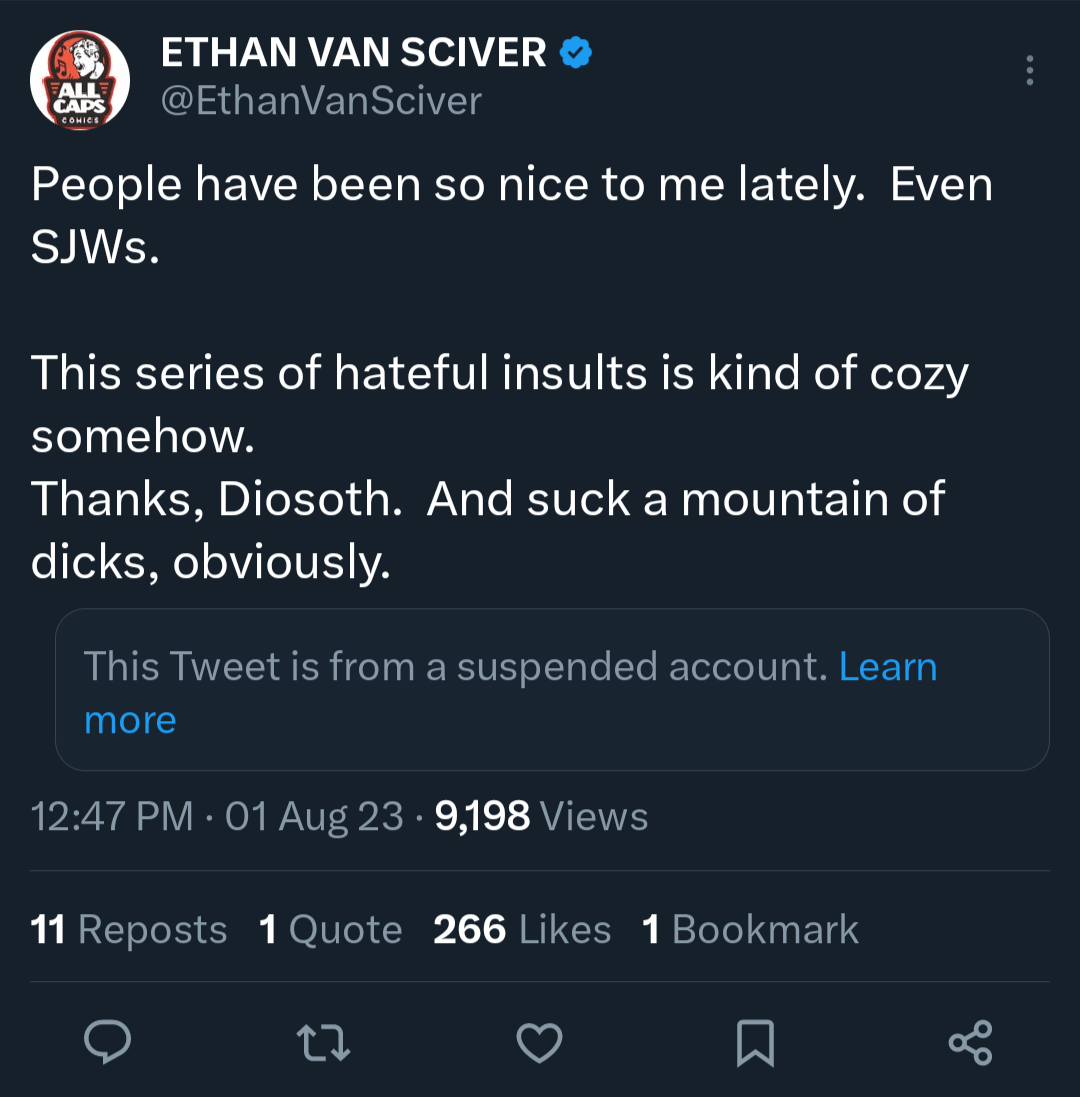Image resolution: width=1080 pixels, height=1097 pixels.
Task: Show who gave the 266 Likes
Action: pos(521,930)
